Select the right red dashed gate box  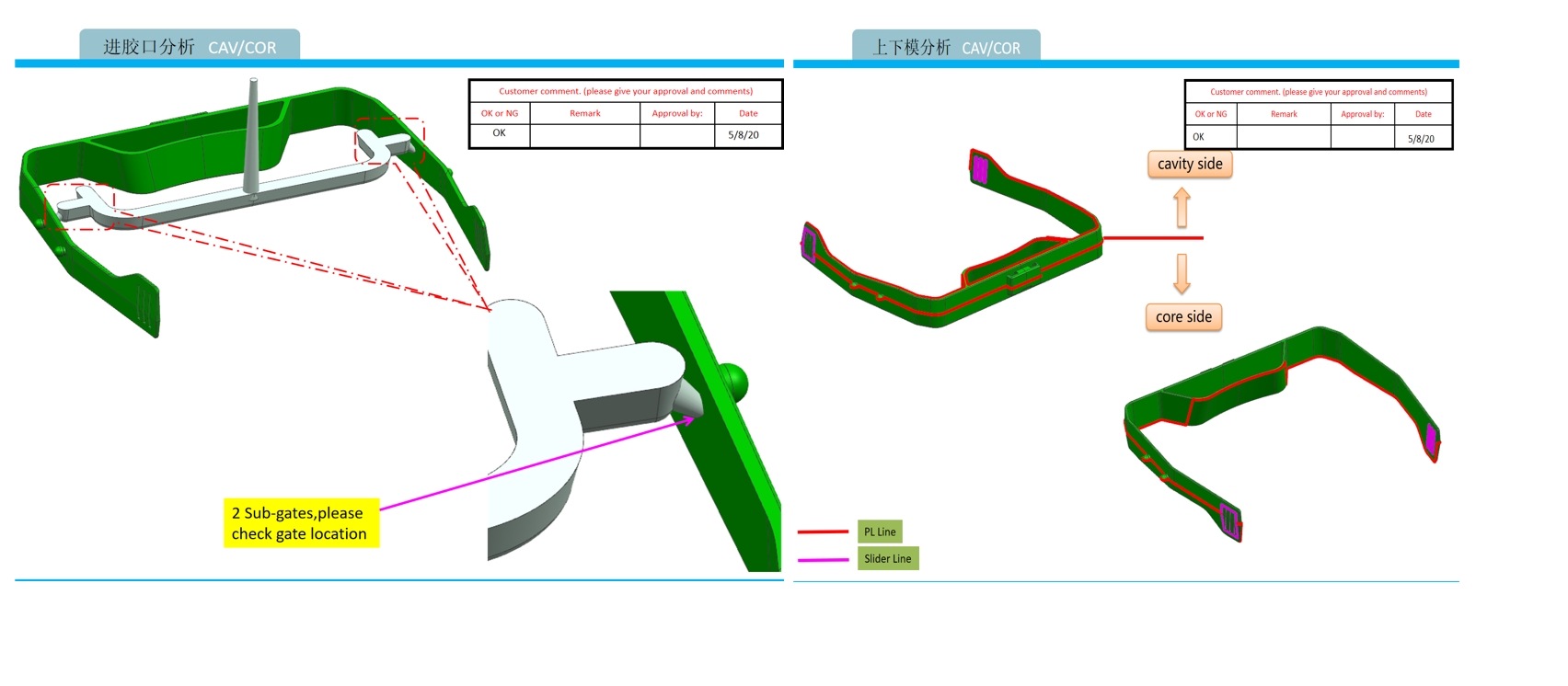390,142
